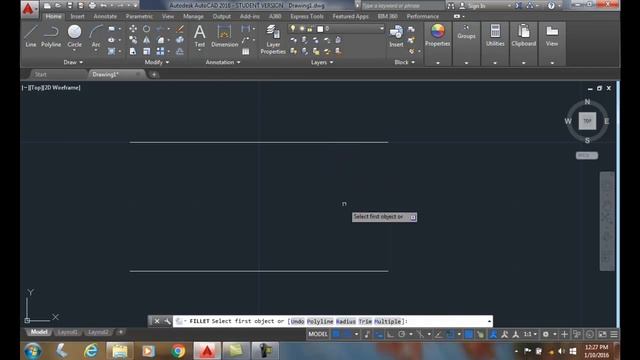640x360 pixels.
Task: Switch to the Insert ribbon tab
Action: 77,16
